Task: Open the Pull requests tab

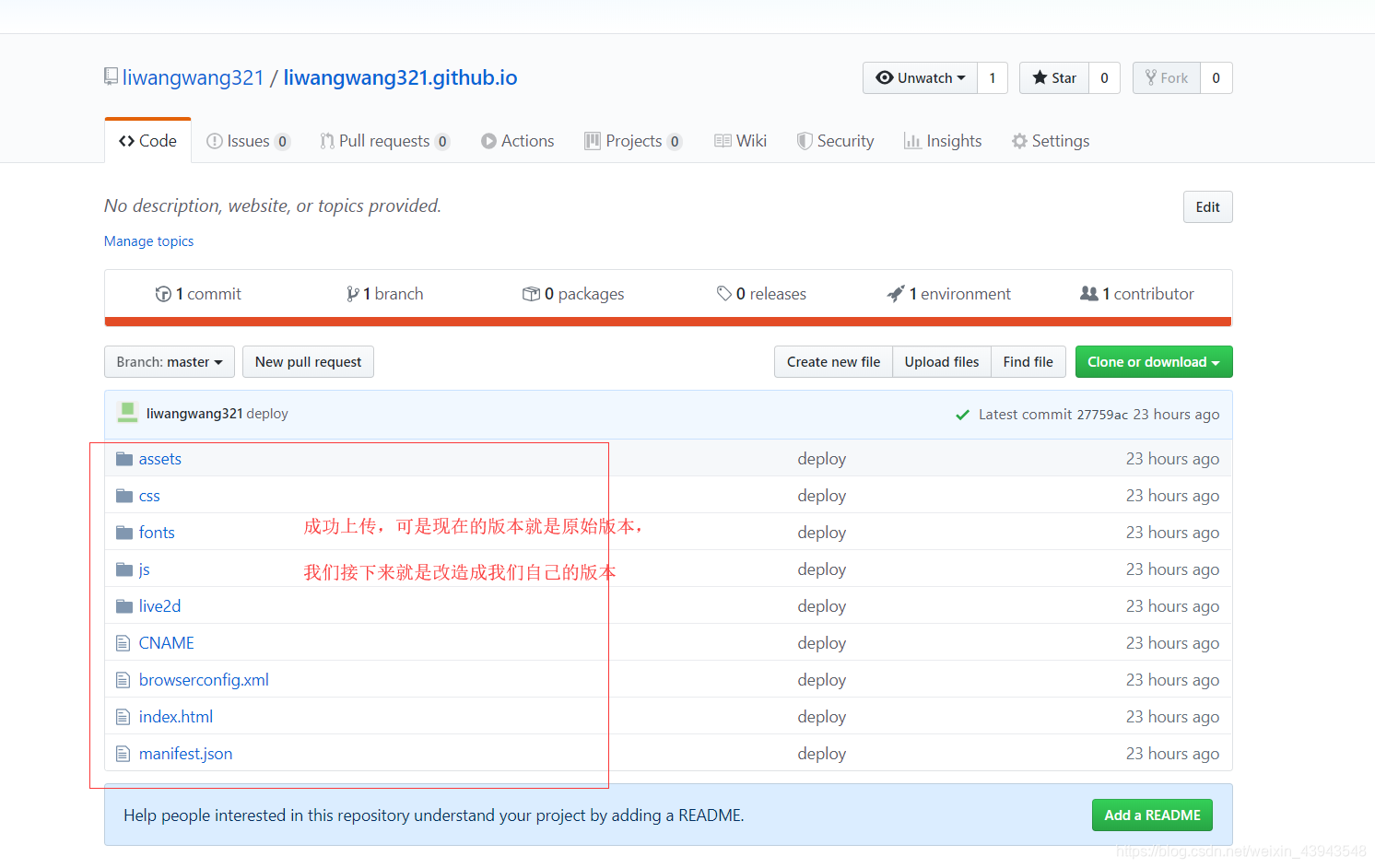Action: click(385, 141)
